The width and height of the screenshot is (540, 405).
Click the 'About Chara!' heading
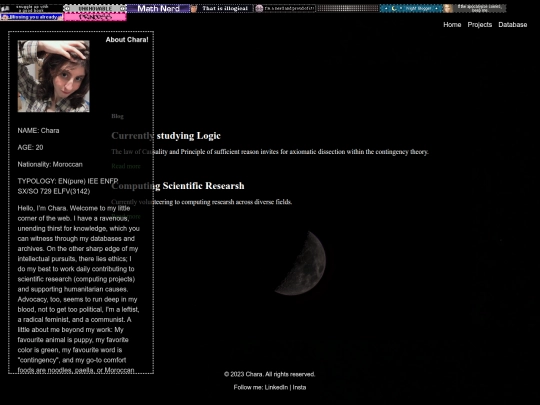pyautogui.click(x=127, y=40)
